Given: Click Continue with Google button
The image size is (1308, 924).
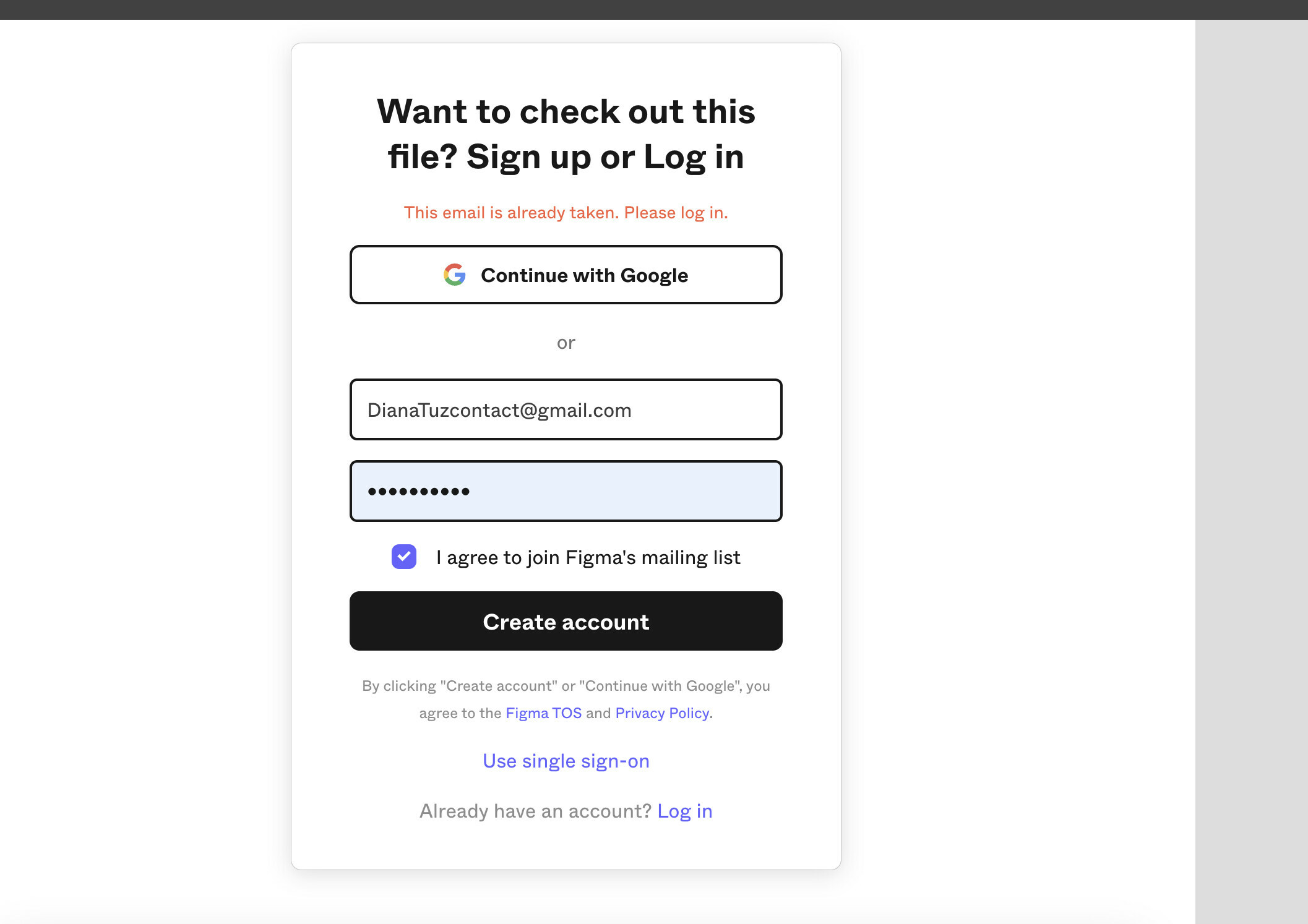Looking at the screenshot, I should (565, 275).
